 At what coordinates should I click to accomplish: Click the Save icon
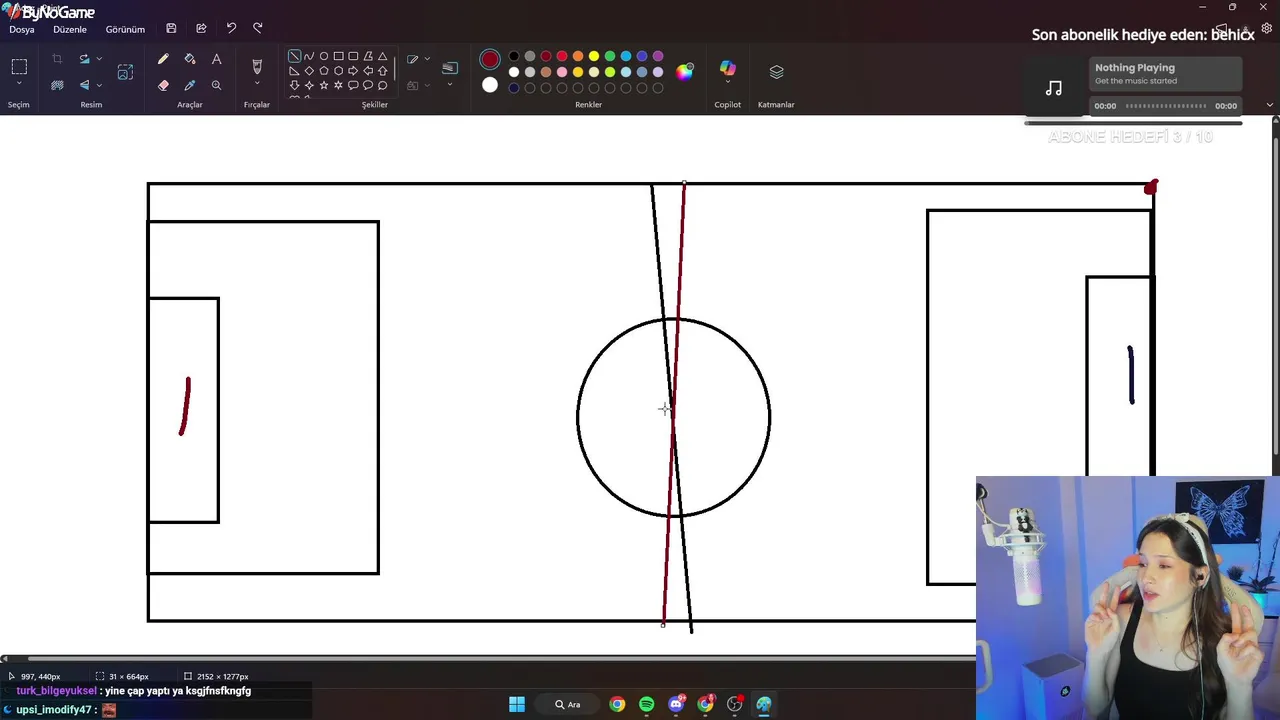[171, 29]
